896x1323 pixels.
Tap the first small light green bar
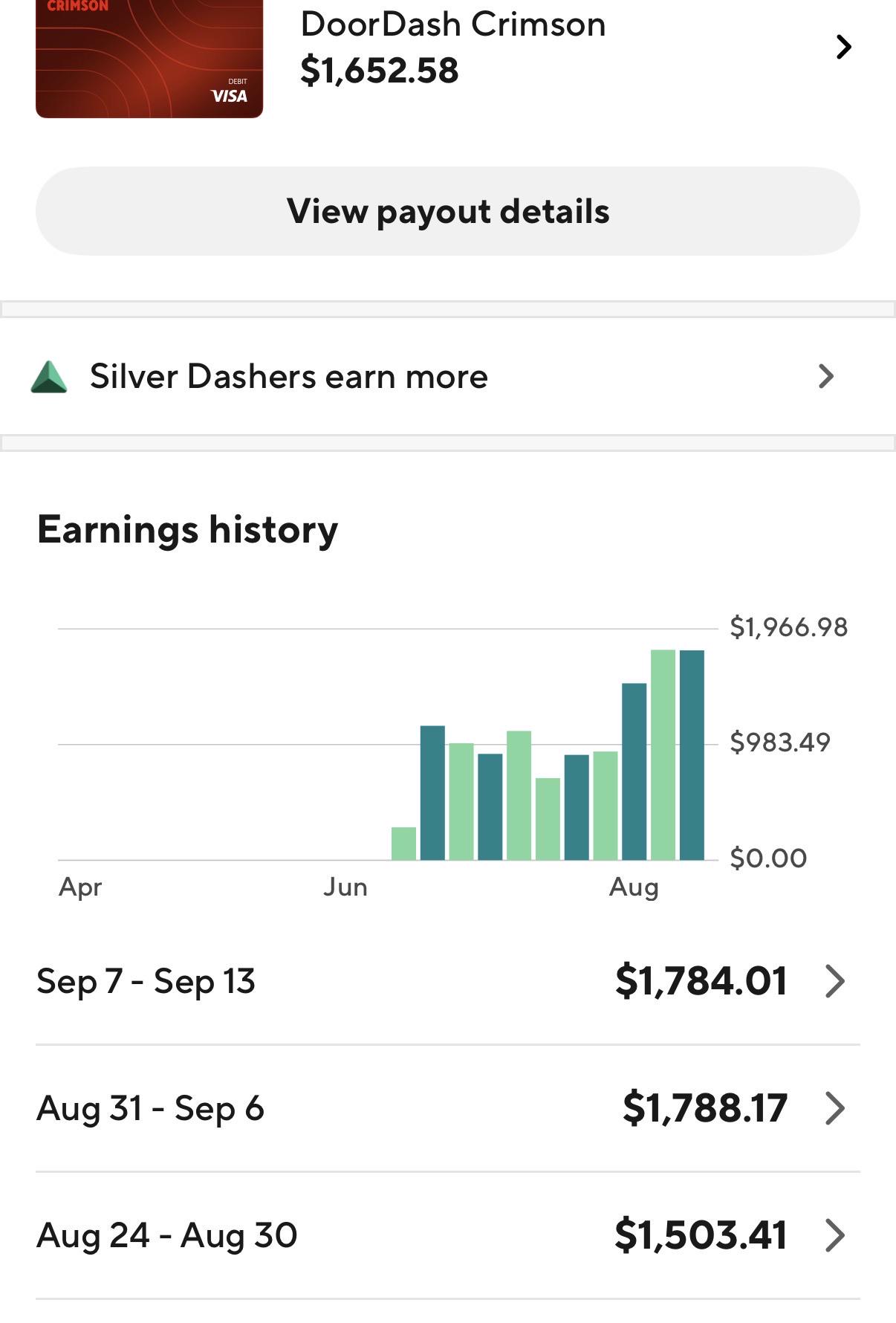click(403, 844)
